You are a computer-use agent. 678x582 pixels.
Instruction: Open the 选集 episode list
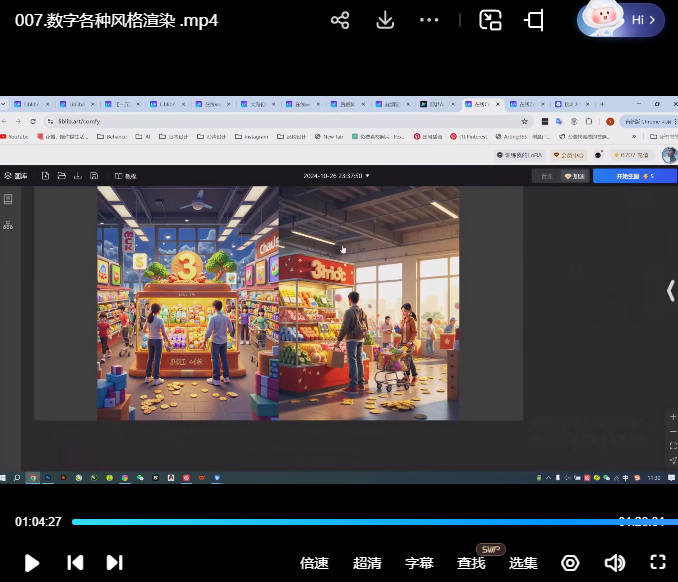tap(523, 563)
